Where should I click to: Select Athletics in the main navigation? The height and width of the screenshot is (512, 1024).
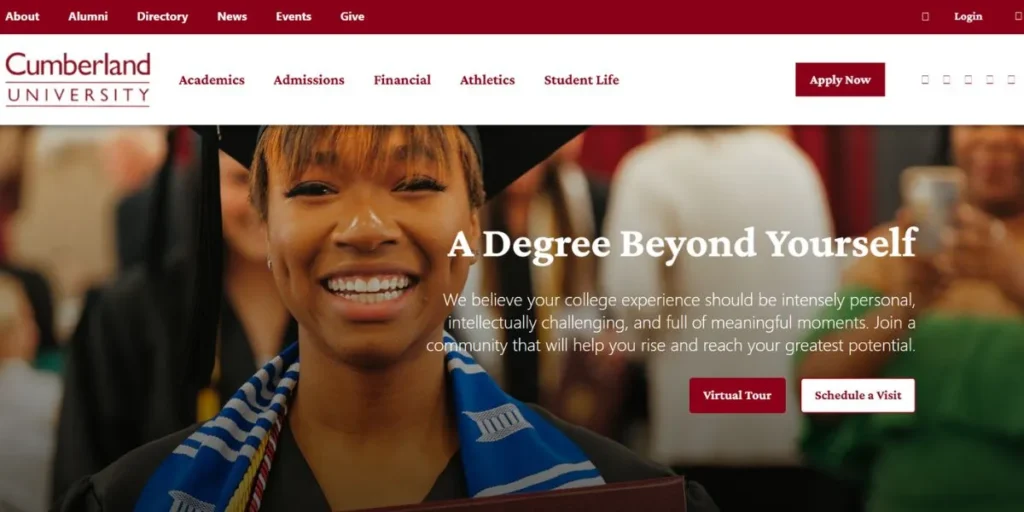[487, 80]
